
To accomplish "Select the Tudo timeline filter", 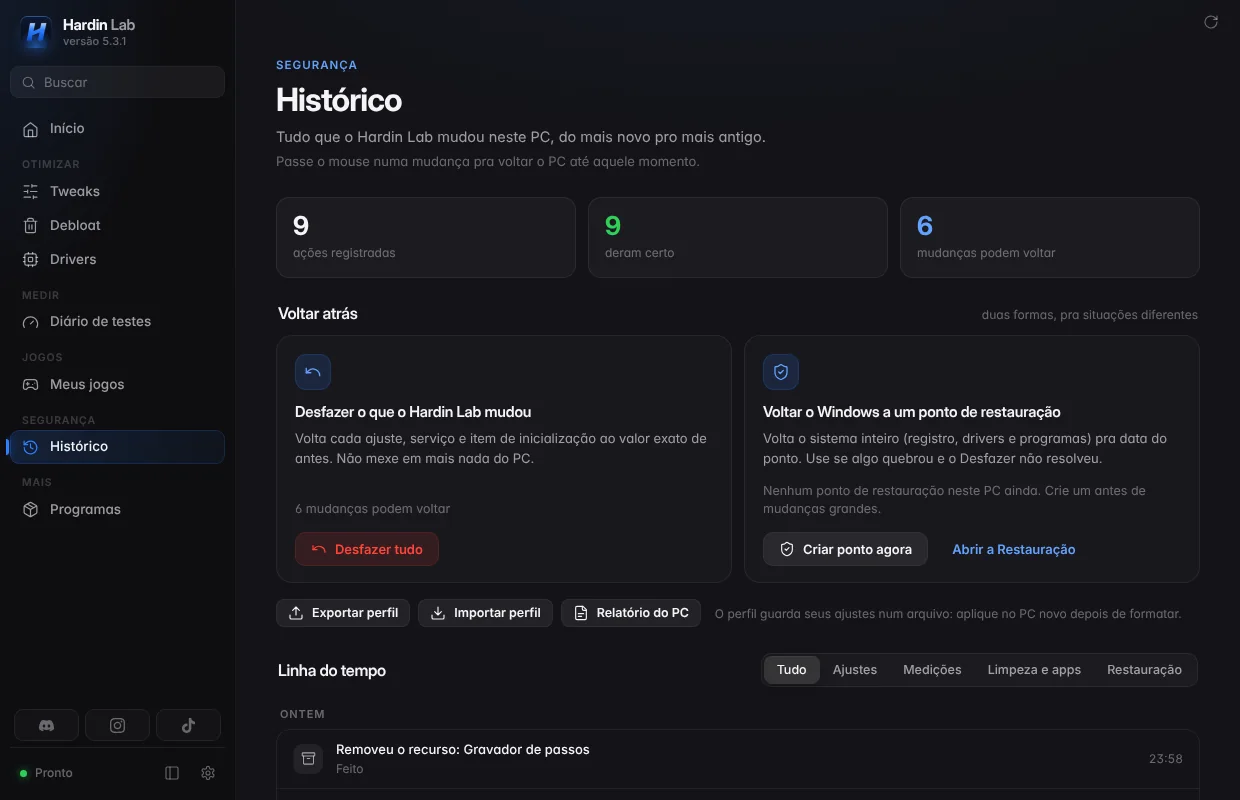I will point(791,670).
